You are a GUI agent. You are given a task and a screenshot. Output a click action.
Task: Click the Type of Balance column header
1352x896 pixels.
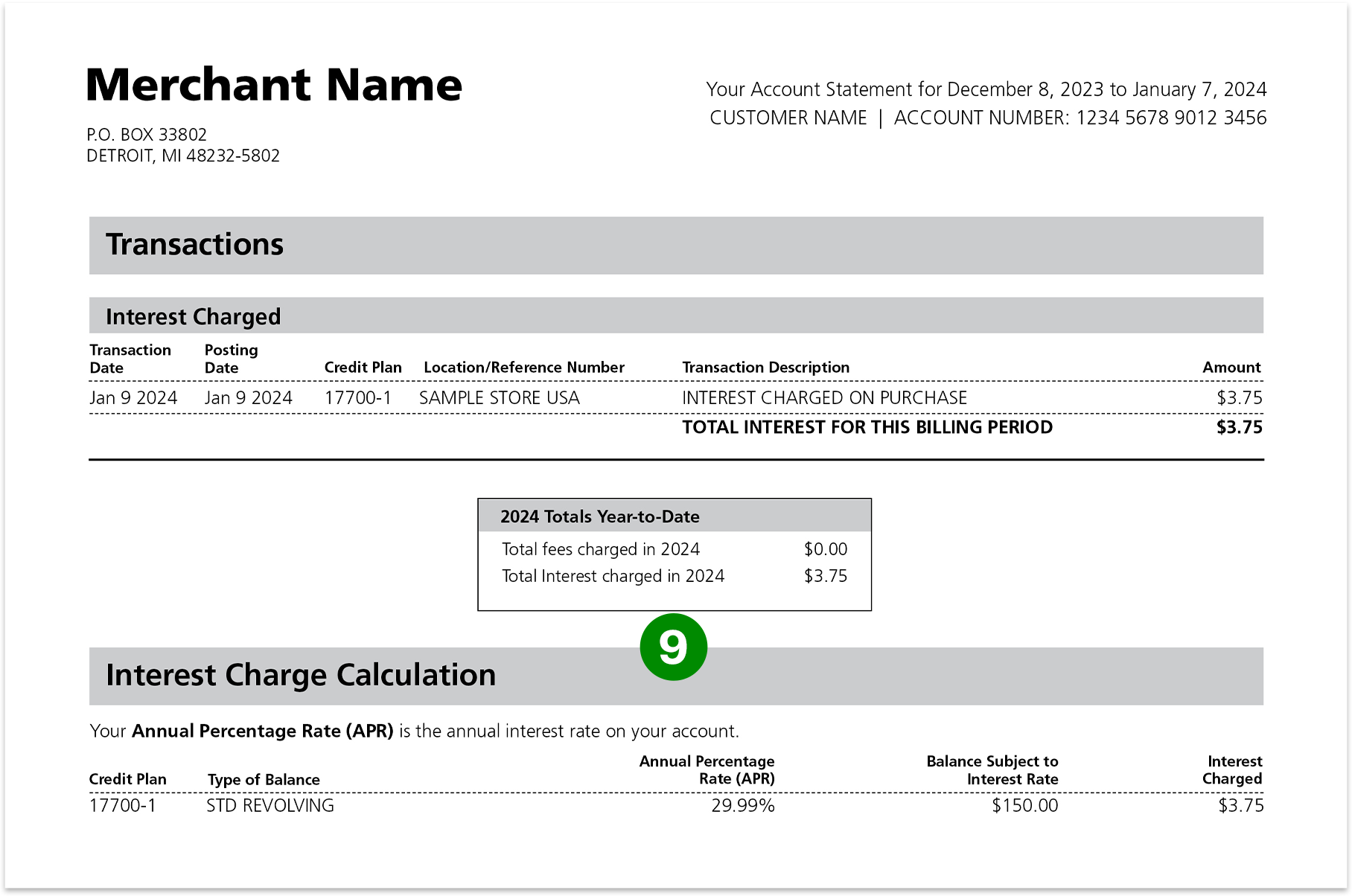point(264,779)
